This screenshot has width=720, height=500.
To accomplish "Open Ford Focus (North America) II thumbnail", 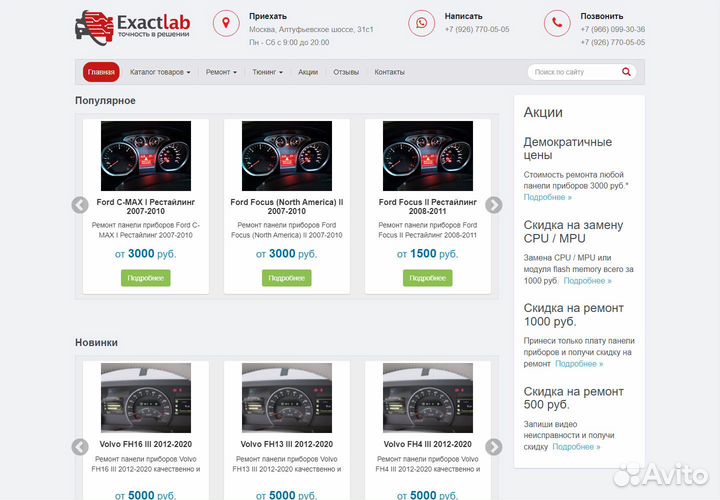I will (x=287, y=156).
